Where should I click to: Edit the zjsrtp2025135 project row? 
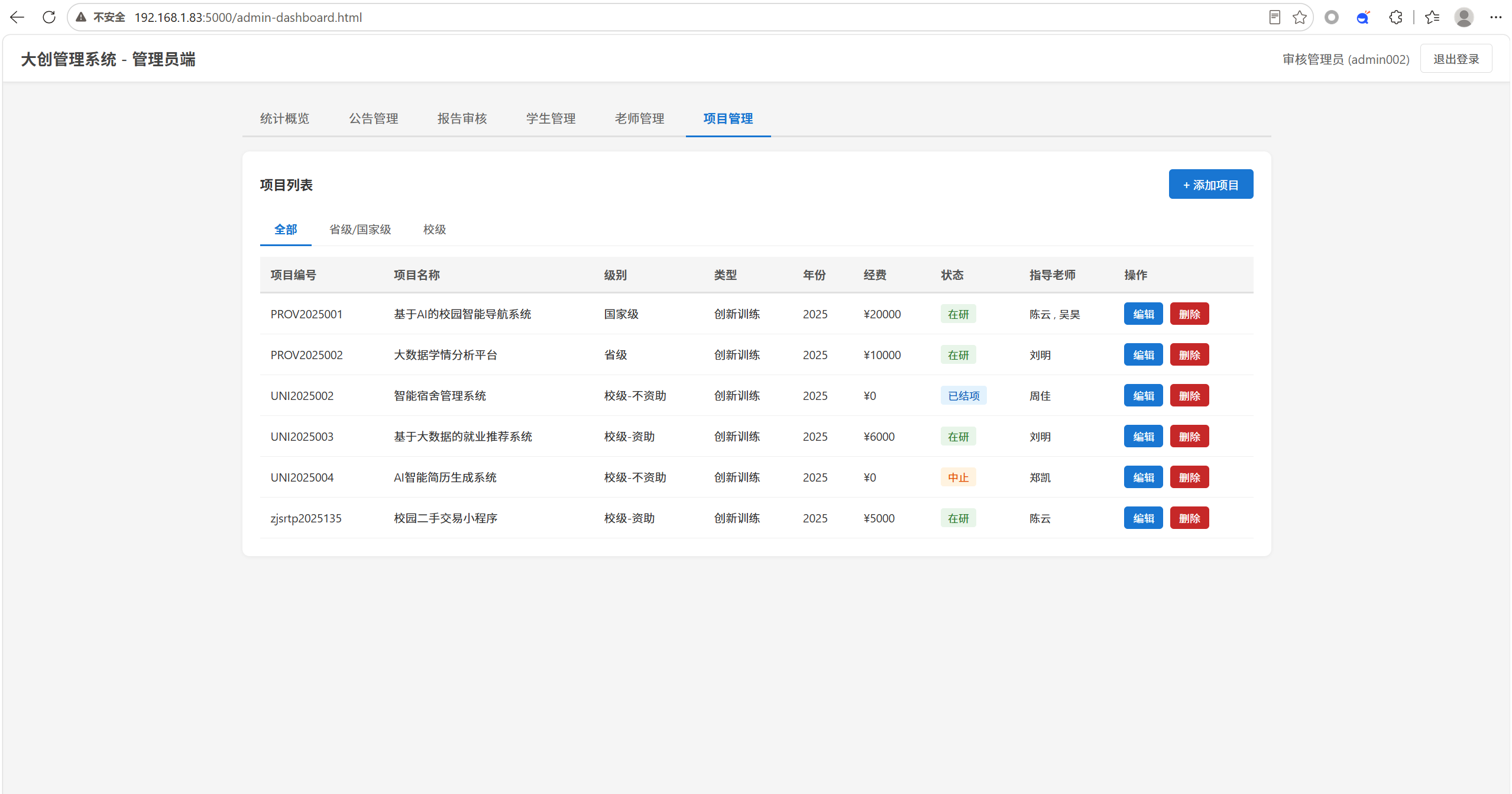(1143, 518)
